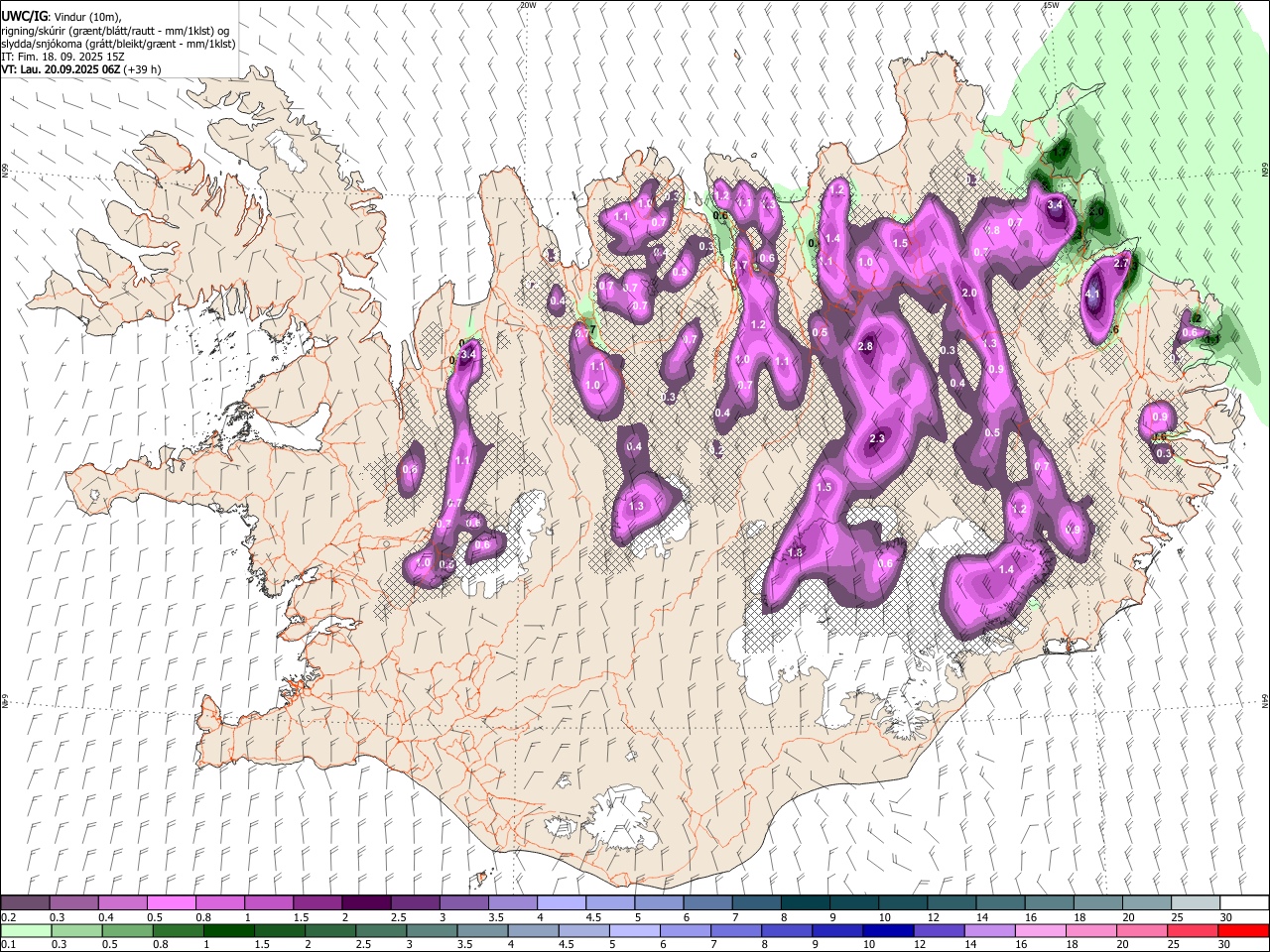Image resolution: width=1270 pixels, height=952 pixels.
Task: Click the 'IT: Fim. 18. 09. 2025 15Z' line
Action: (63, 57)
